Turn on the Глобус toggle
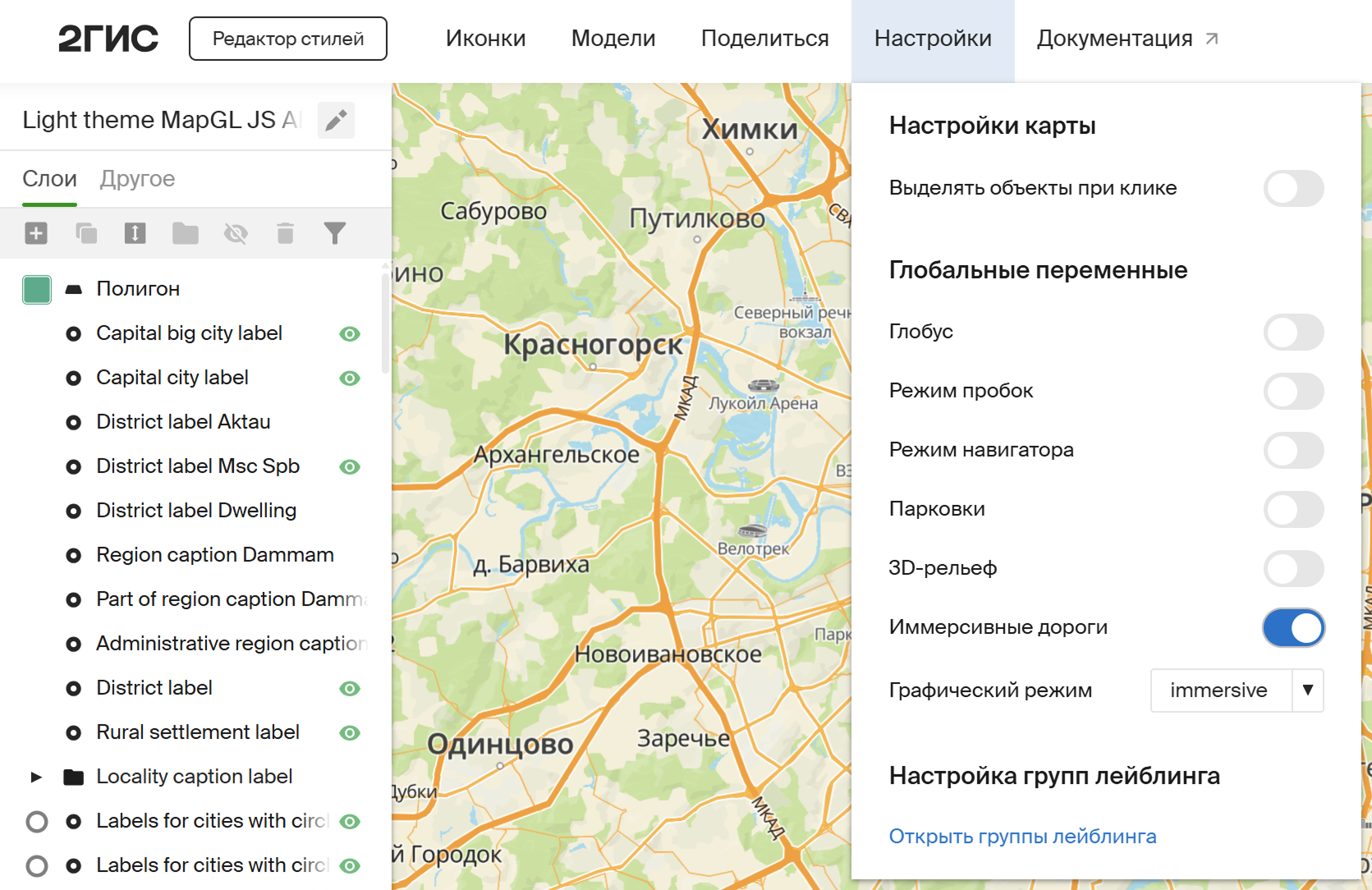Image resolution: width=1372 pixels, height=890 pixels. coord(1293,333)
